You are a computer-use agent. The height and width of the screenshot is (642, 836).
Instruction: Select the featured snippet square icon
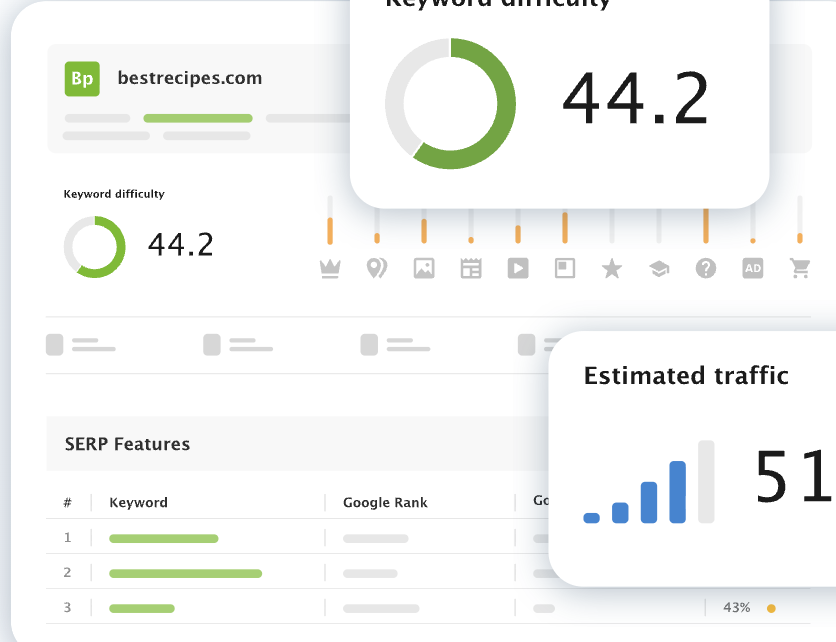pyautogui.click(x=565, y=268)
